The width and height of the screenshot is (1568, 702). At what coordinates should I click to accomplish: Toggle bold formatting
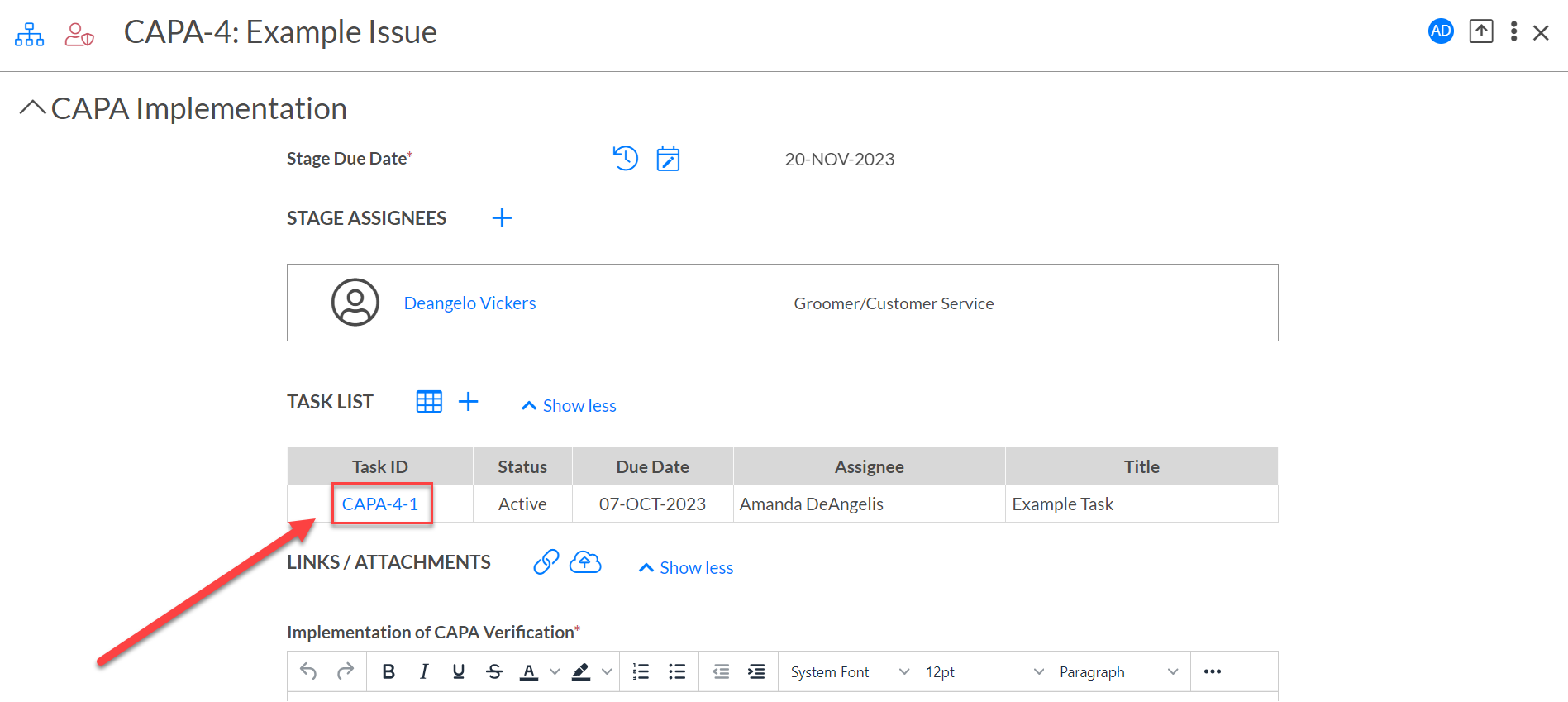[388, 671]
